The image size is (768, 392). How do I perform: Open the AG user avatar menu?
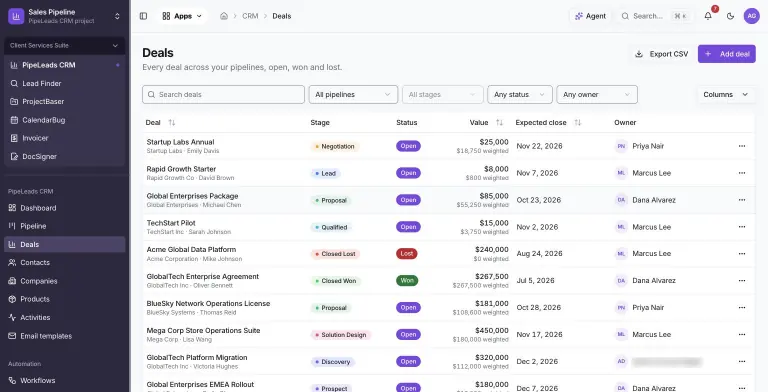(x=751, y=16)
